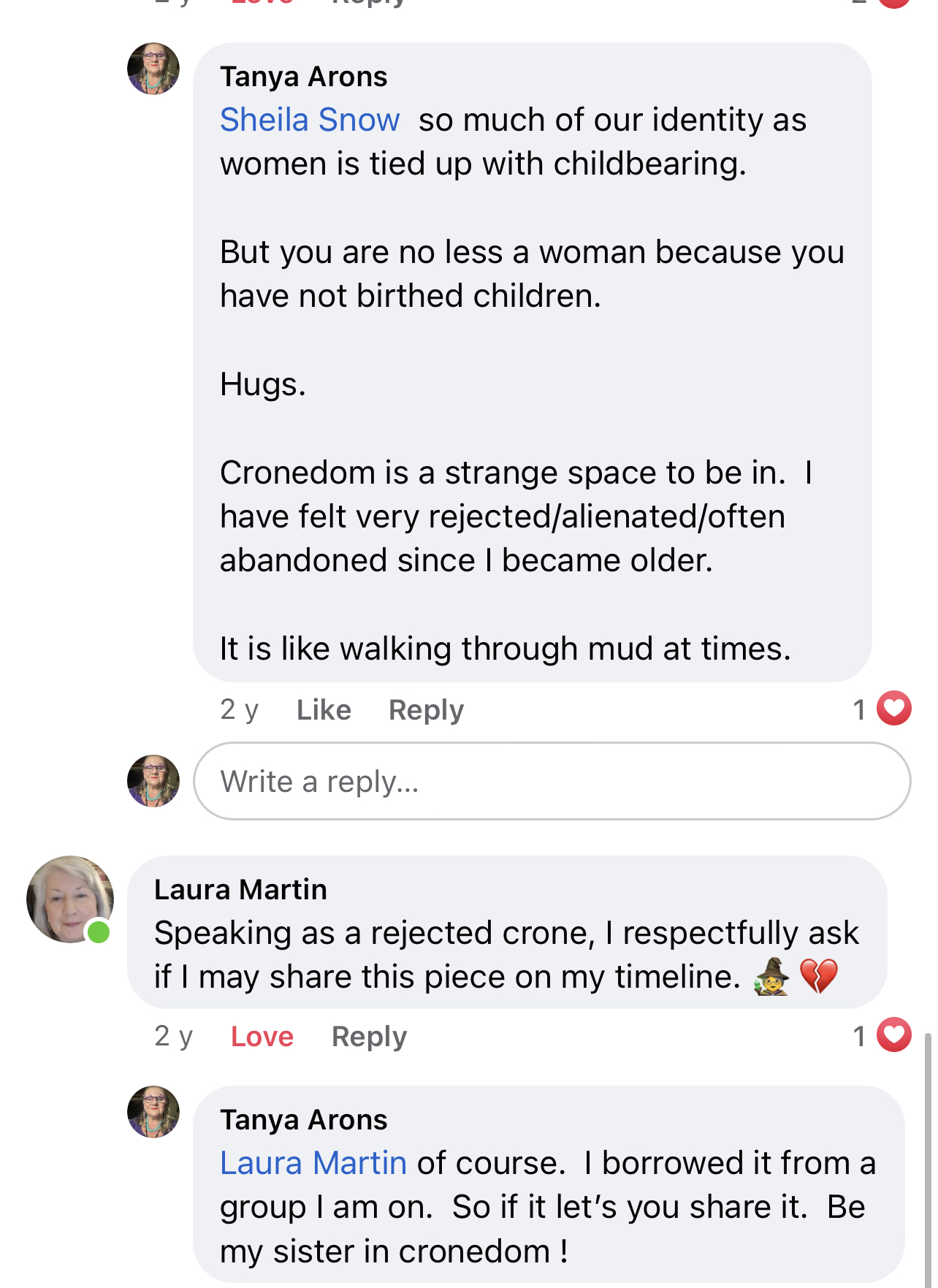View heart reactions on Tanya's first comment

coord(882,709)
